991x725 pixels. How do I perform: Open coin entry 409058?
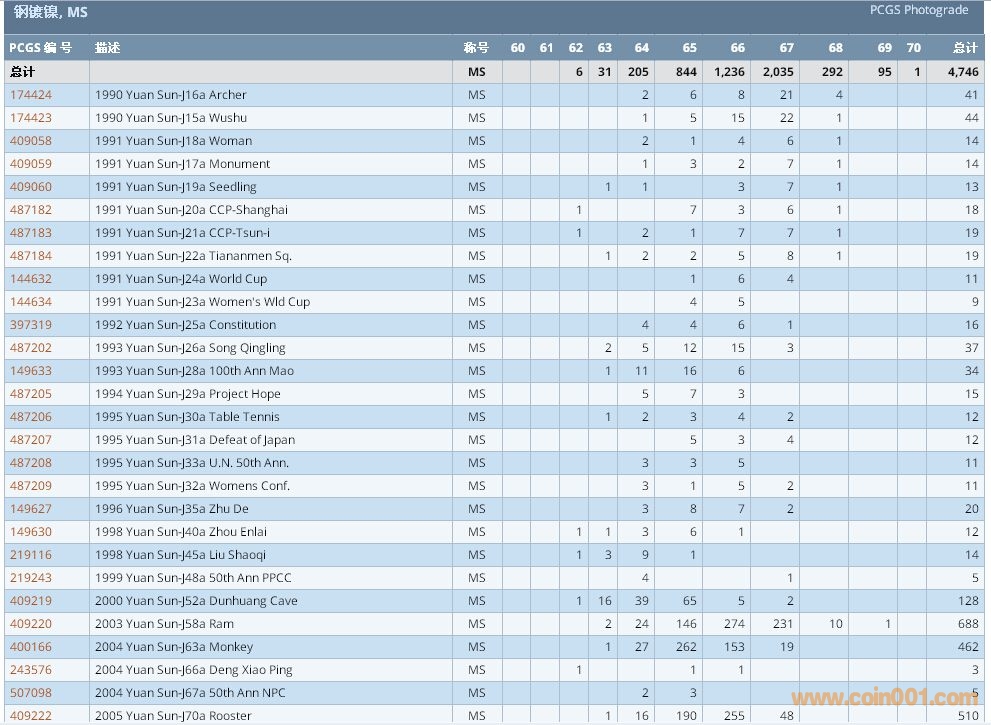(30, 141)
